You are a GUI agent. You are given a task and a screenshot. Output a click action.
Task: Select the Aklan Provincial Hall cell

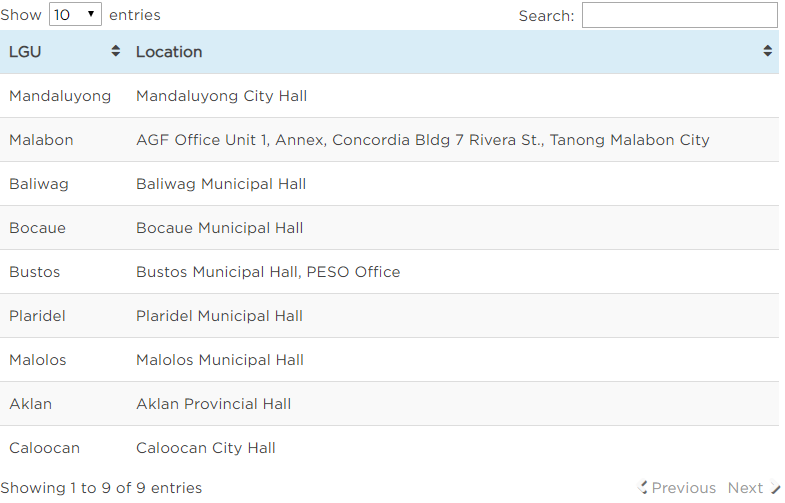point(214,404)
